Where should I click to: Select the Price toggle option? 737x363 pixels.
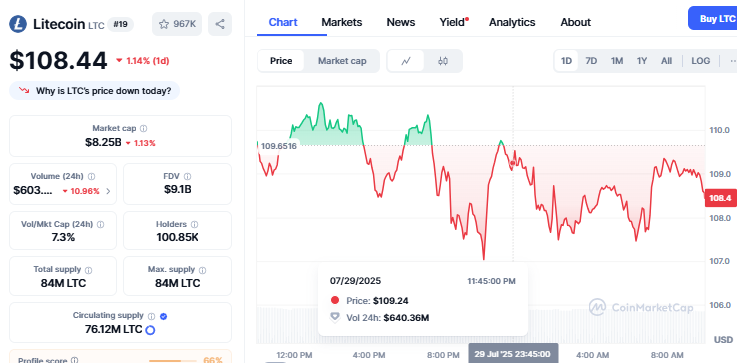tap(281, 61)
